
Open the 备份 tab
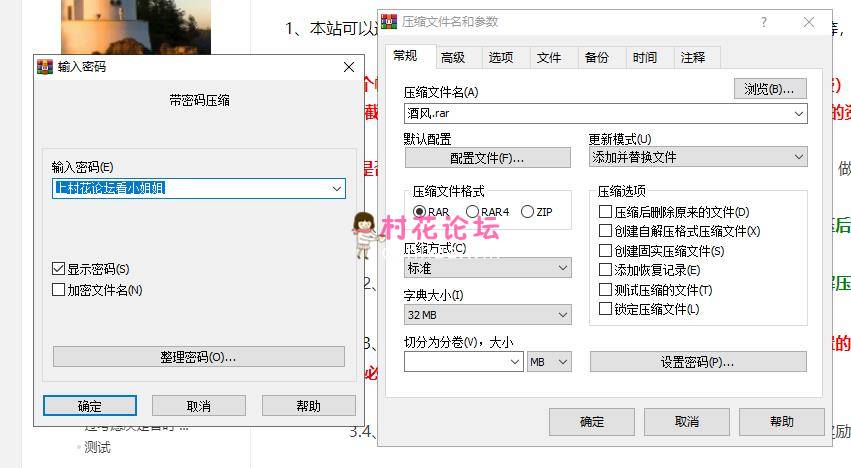coord(597,58)
